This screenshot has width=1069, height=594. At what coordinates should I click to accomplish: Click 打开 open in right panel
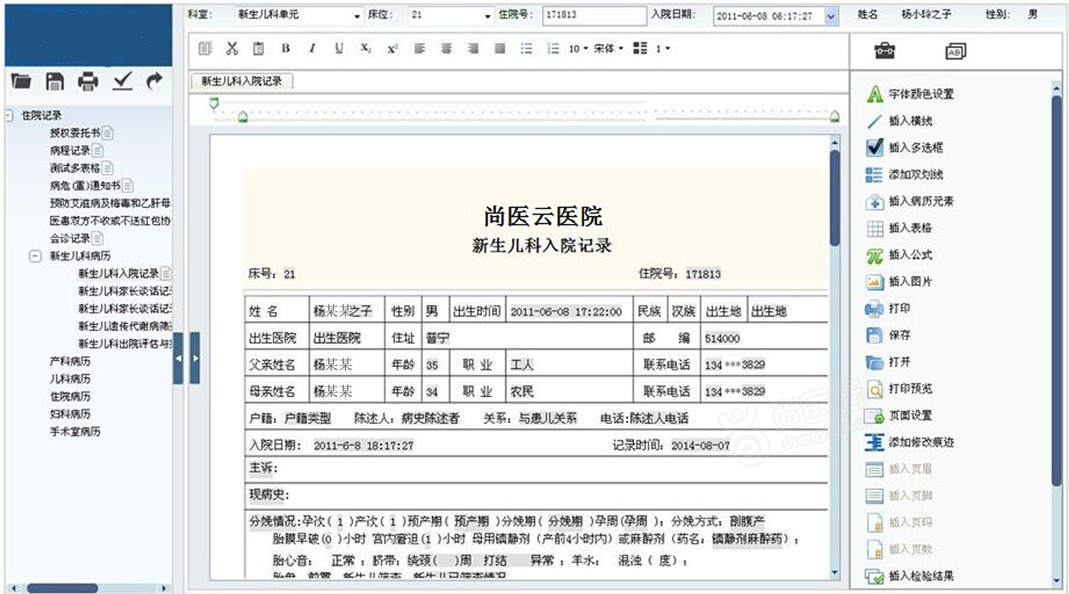click(x=888, y=362)
